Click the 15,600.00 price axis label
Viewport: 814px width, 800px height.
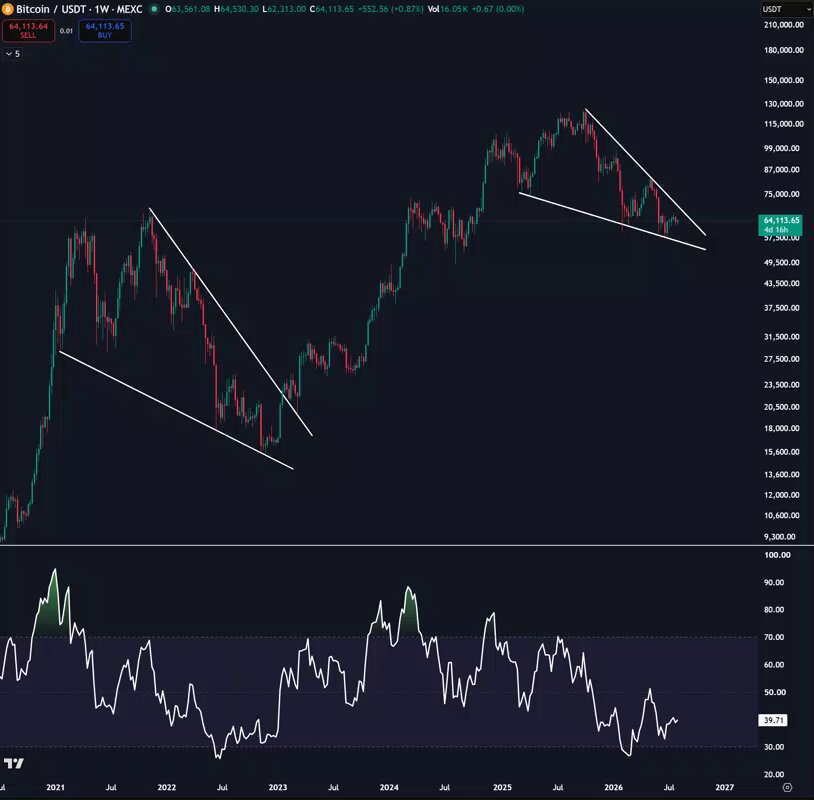(782, 452)
